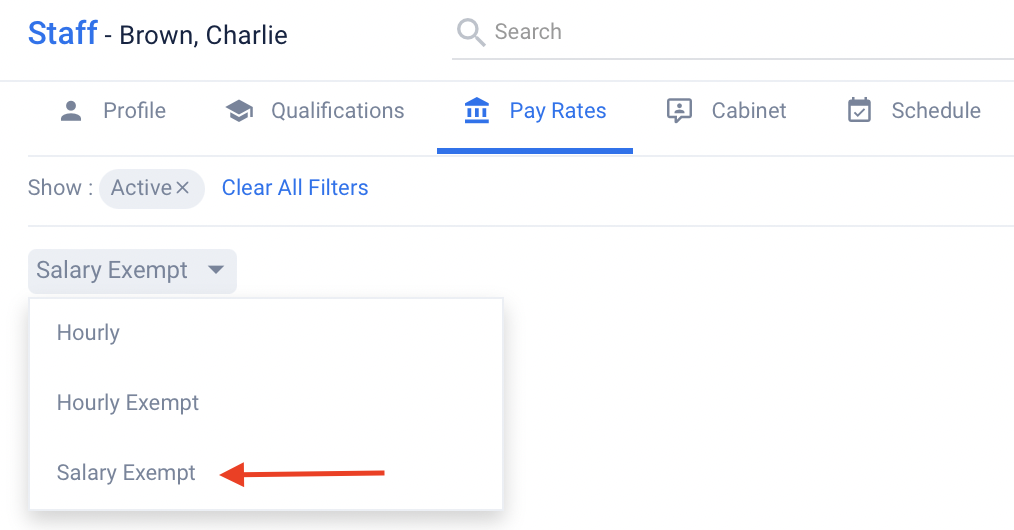Image resolution: width=1014 pixels, height=530 pixels.
Task: Click the person icon beside Profile
Action: tap(71, 111)
